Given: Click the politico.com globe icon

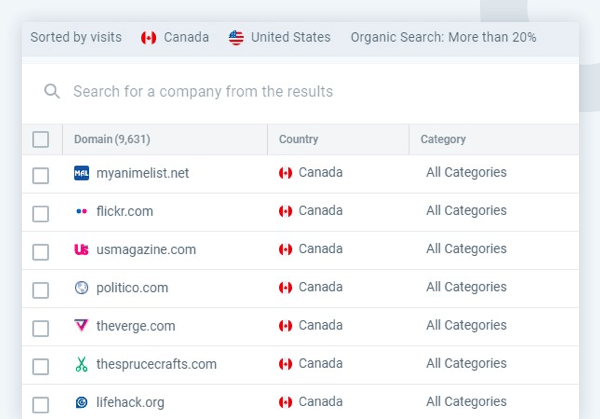Looking at the screenshot, I should pyautogui.click(x=82, y=288).
